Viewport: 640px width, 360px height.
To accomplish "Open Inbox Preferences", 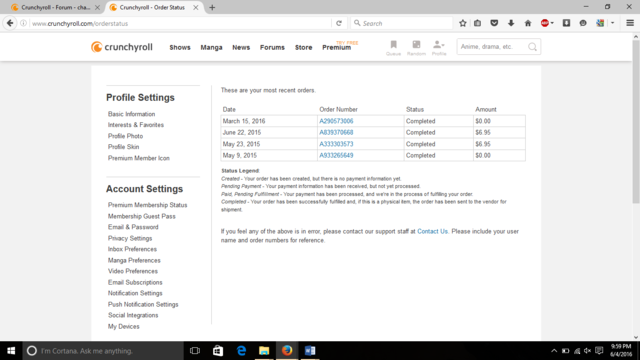I will 132,249.
